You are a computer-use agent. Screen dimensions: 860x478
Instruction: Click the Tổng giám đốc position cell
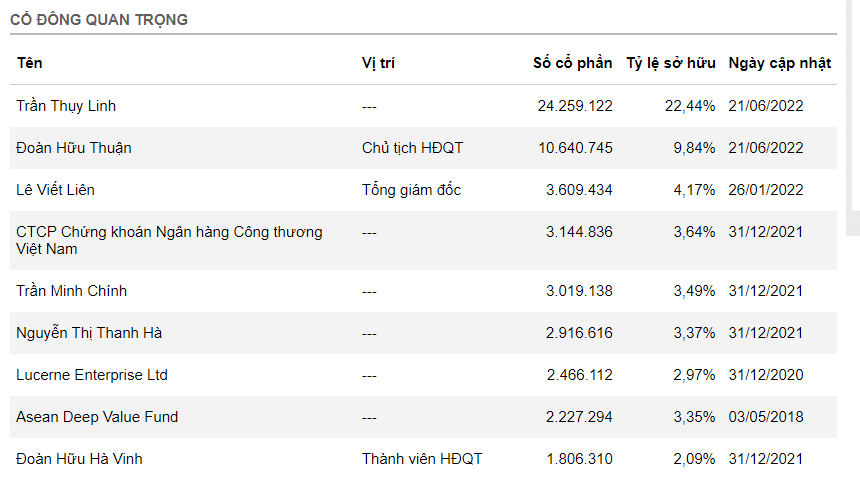point(411,190)
